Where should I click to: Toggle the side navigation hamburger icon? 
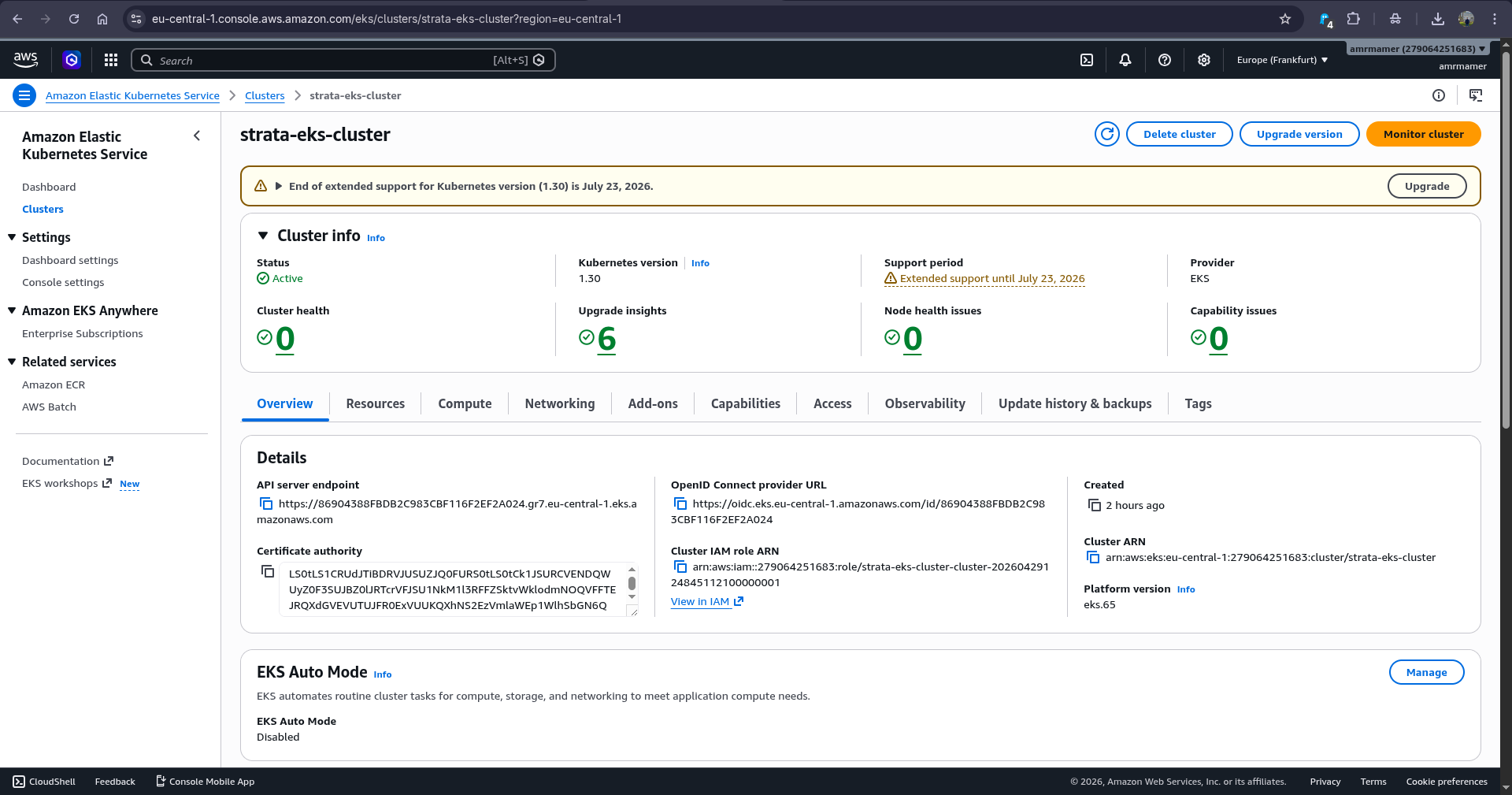click(x=24, y=95)
